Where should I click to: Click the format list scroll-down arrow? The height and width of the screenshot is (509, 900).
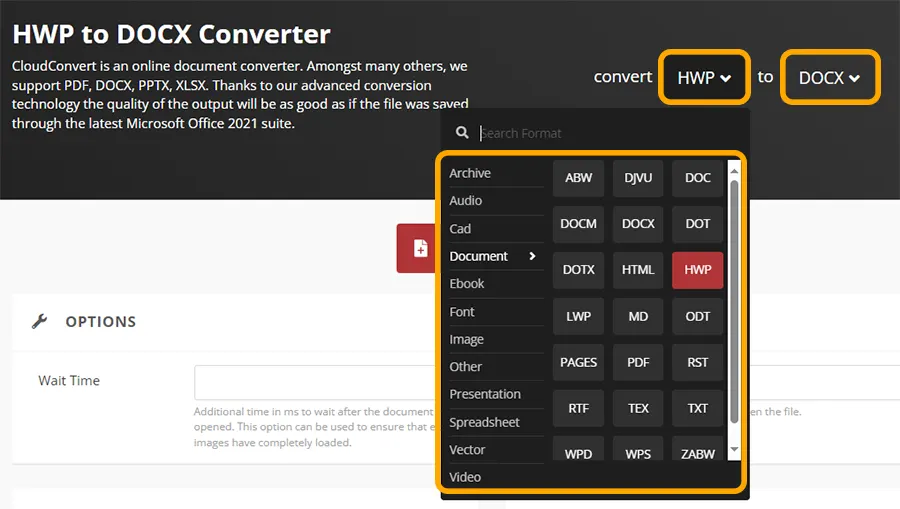(734, 449)
